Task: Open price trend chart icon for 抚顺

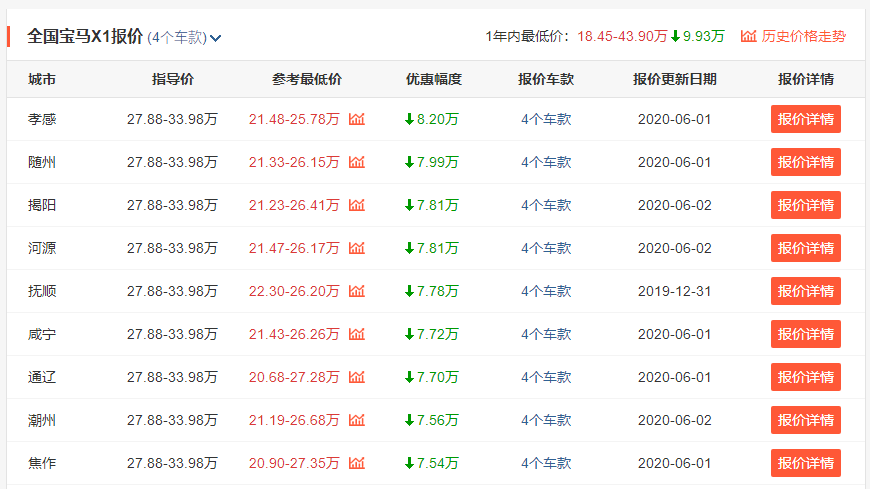Action: (357, 291)
